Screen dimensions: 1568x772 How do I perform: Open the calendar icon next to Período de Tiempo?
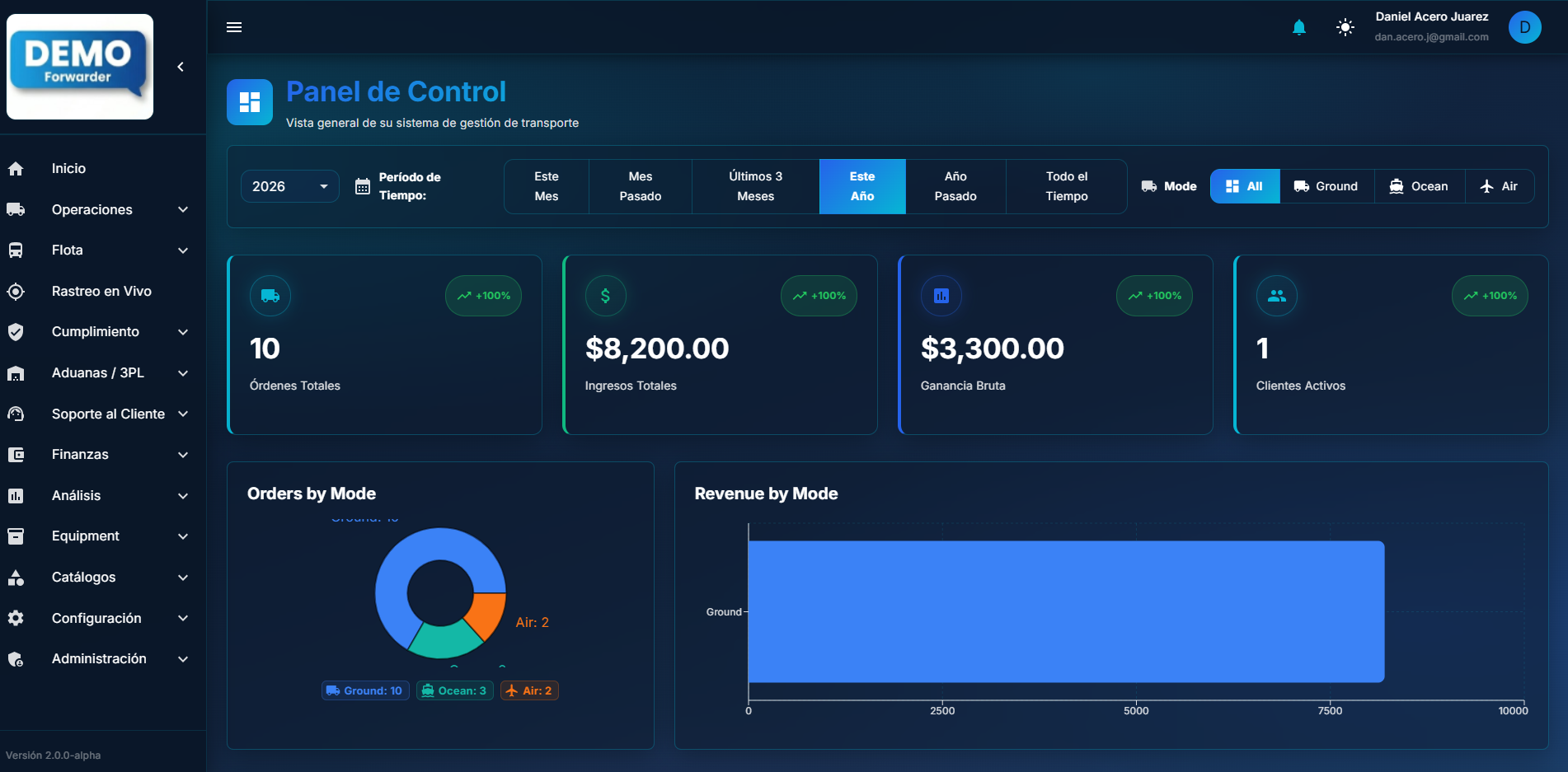point(363,186)
